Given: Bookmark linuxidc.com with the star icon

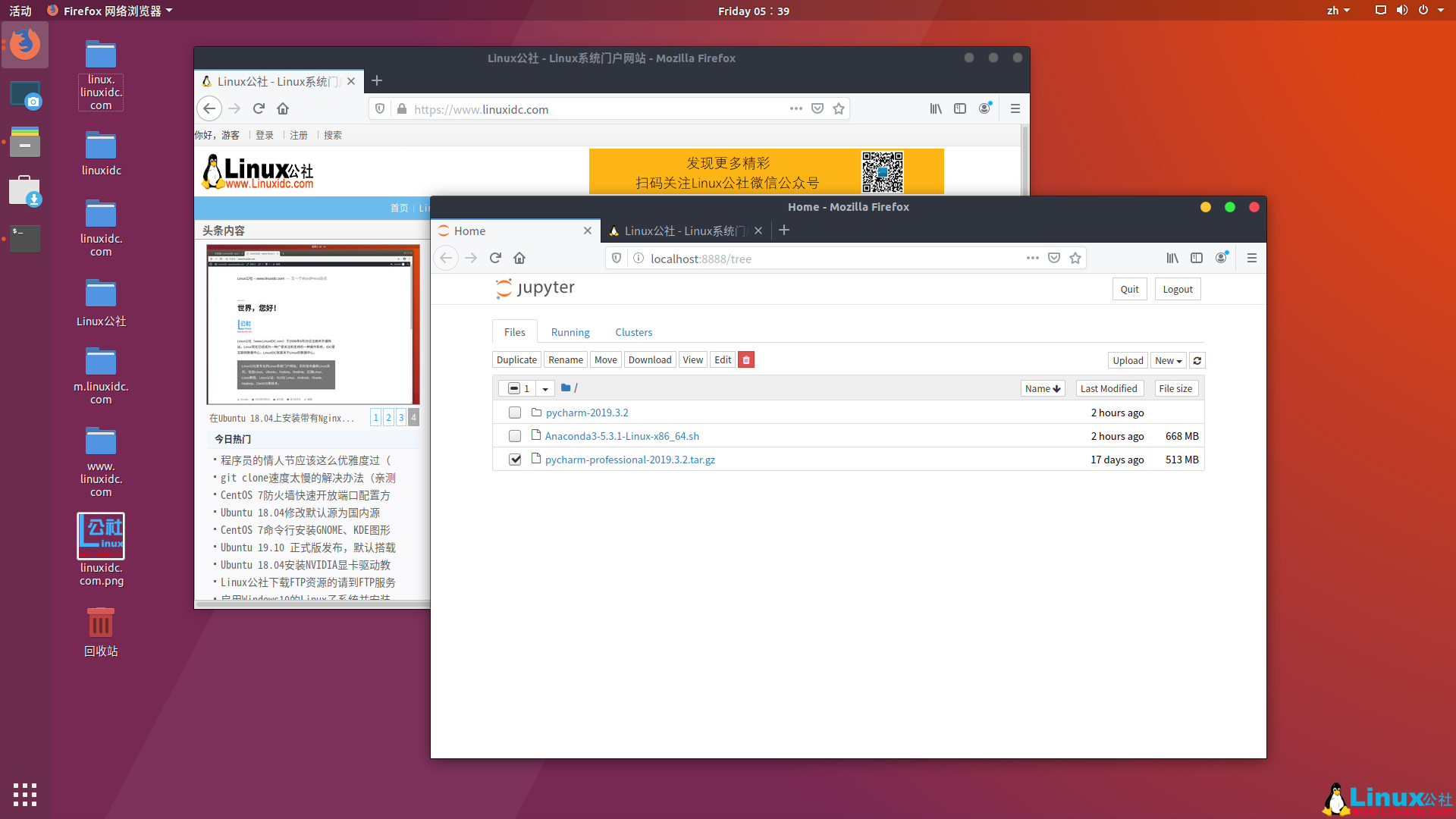Looking at the screenshot, I should pyautogui.click(x=839, y=108).
